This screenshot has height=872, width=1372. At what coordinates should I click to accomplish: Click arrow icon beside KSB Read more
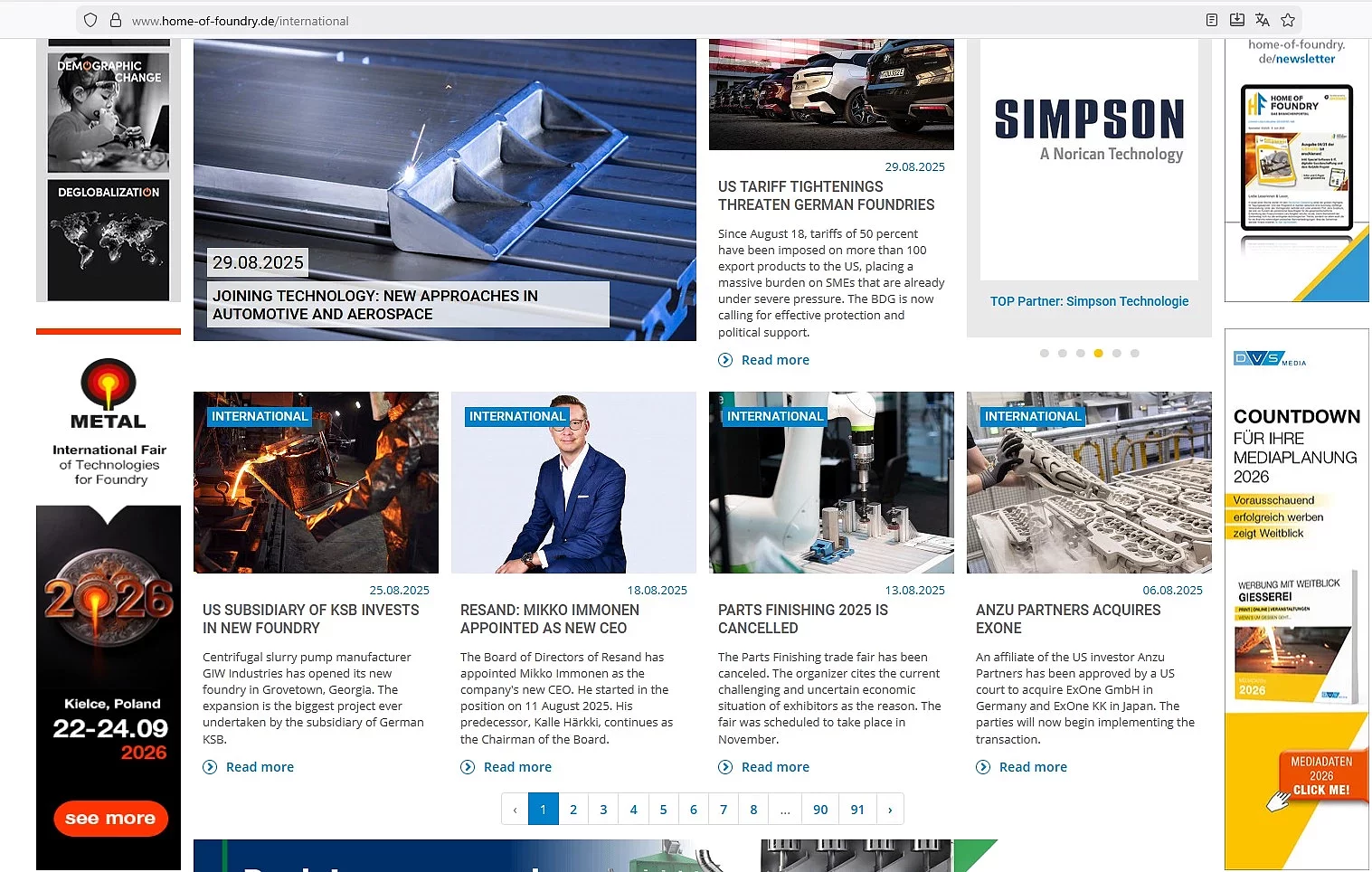(x=210, y=767)
